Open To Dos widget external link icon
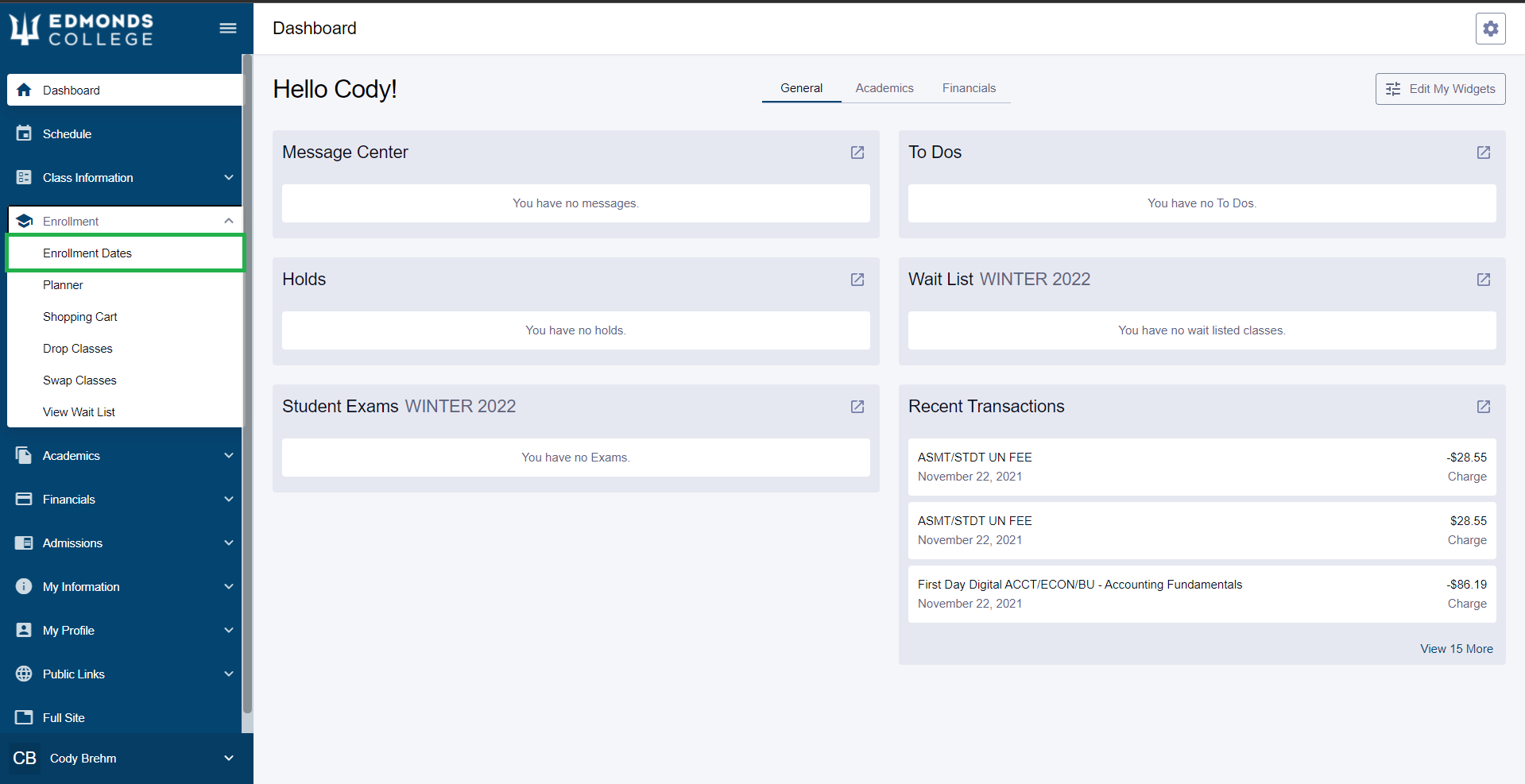Screen dimensions: 1525x784 [x=1484, y=153]
